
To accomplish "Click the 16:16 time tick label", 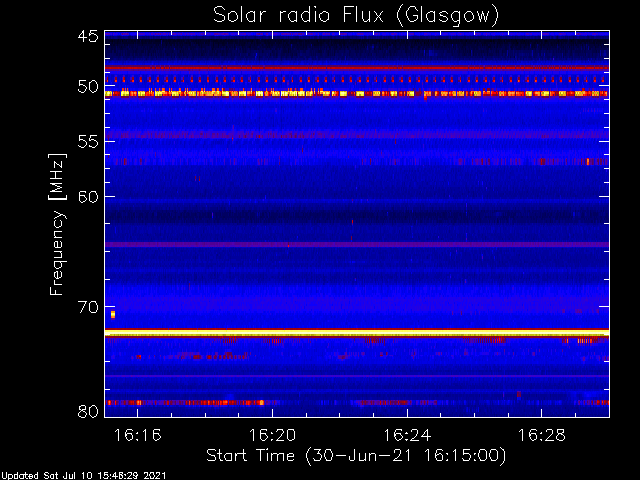I will (138, 435).
